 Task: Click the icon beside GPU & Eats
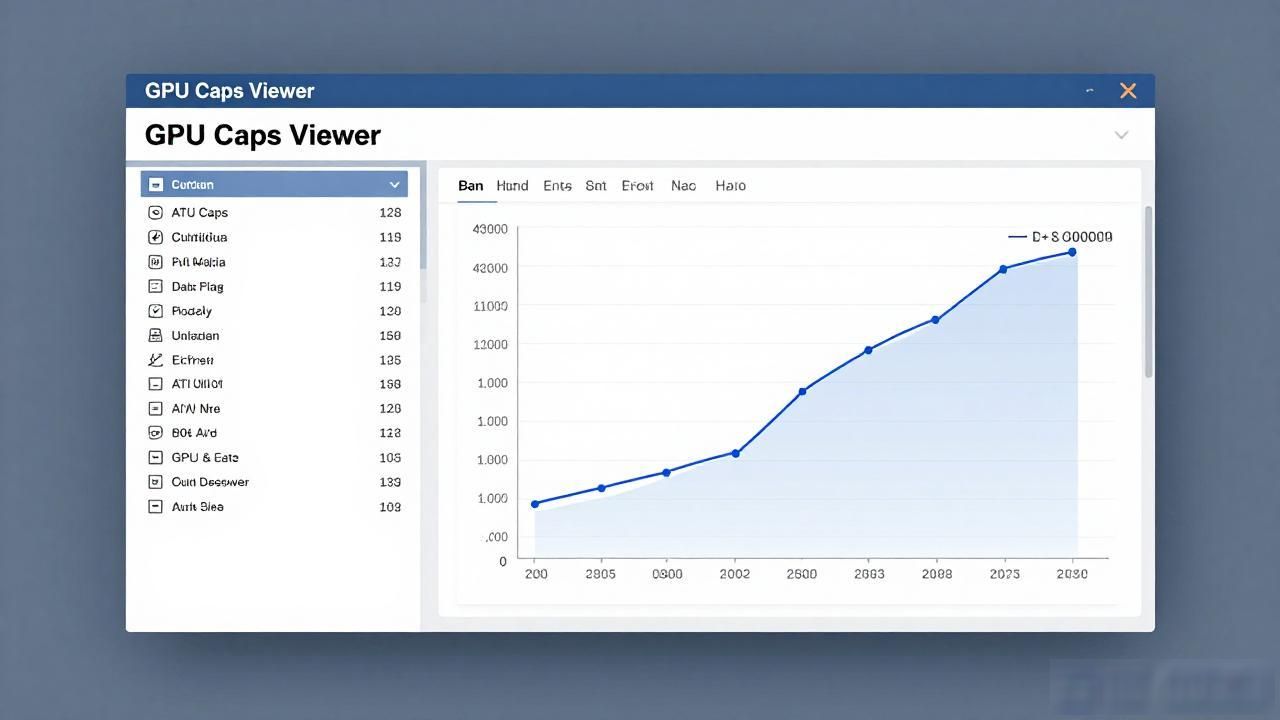pos(155,457)
